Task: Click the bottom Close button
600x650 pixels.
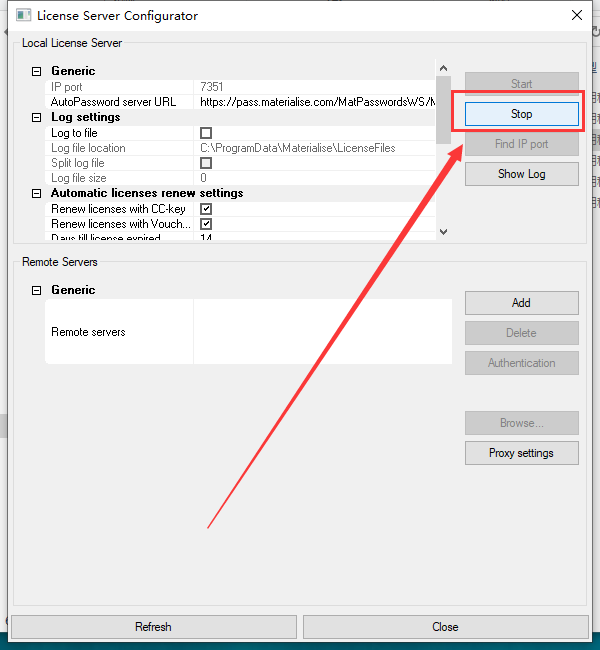Action: click(x=445, y=627)
